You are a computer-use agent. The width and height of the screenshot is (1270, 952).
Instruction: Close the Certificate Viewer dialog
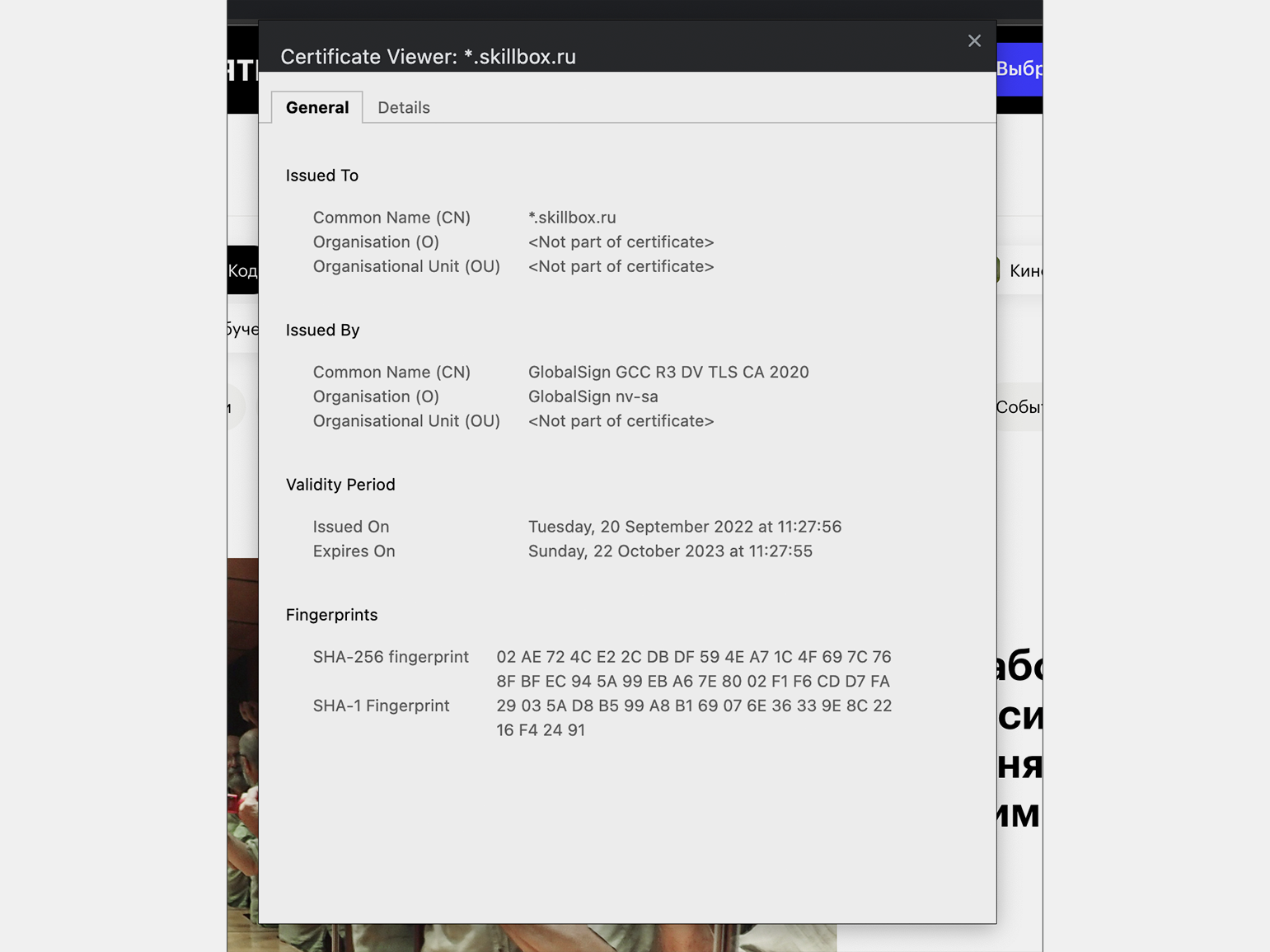tap(974, 40)
